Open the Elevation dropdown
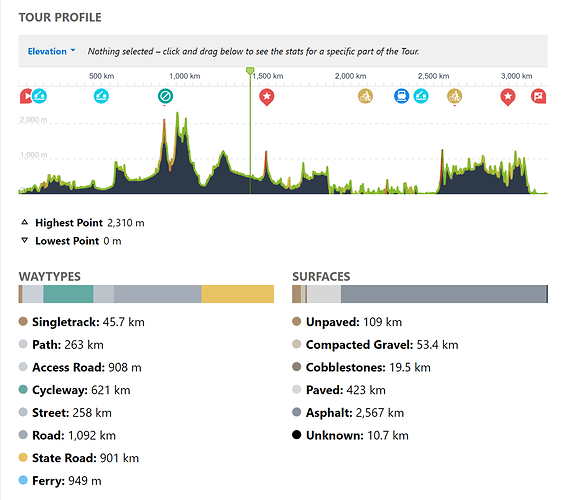This screenshot has width=565, height=500. click(x=52, y=51)
